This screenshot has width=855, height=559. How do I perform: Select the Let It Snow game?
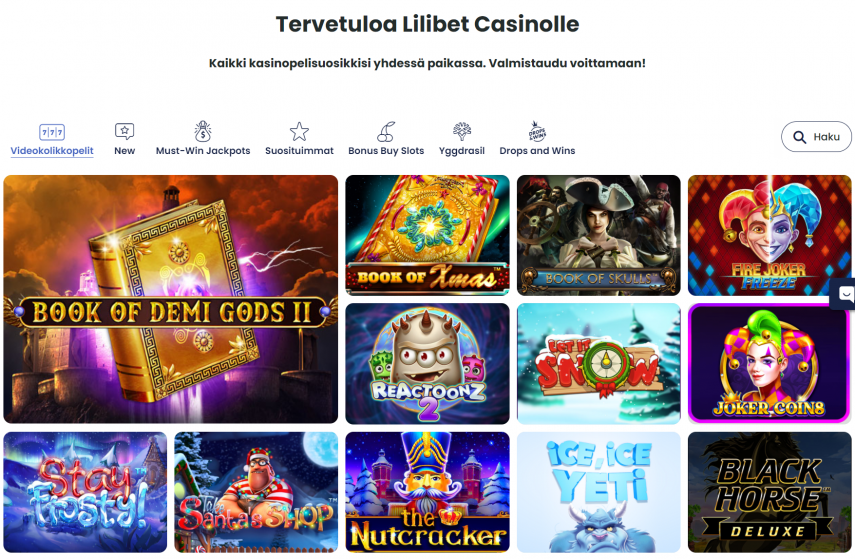coord(599,364)
